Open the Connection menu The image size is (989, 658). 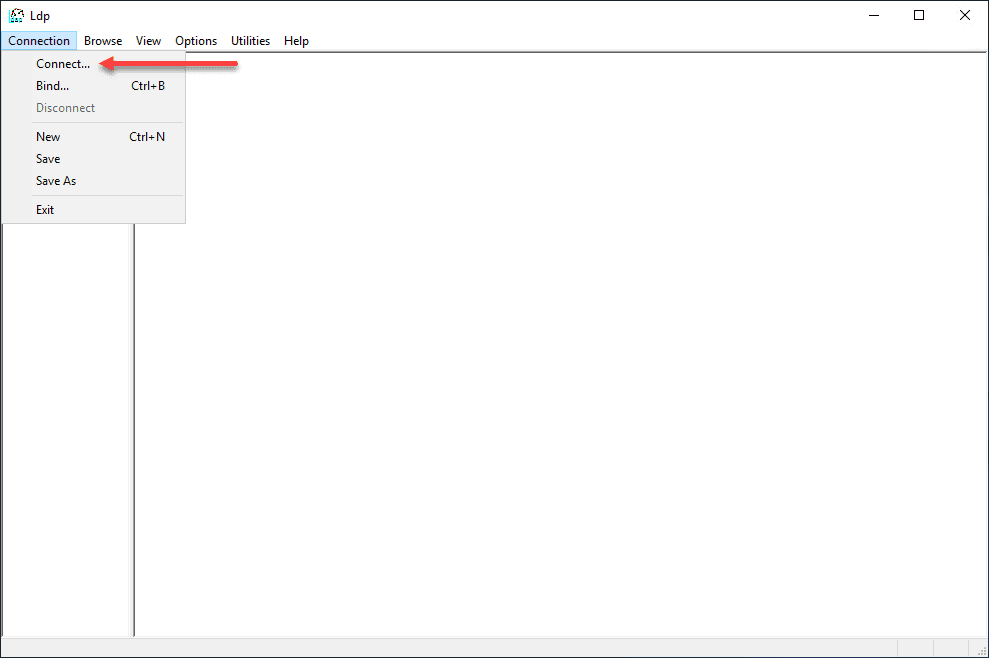tap(39, 41)
